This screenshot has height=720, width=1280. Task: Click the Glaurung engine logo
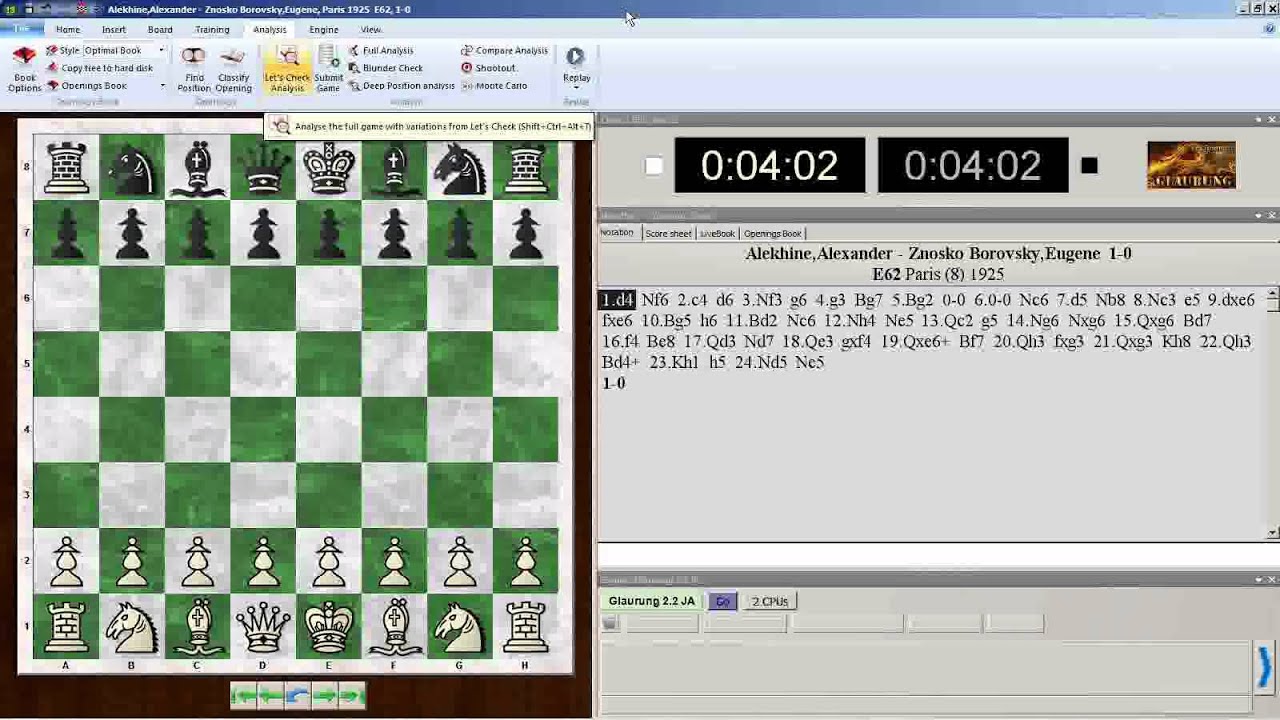pyautogui.click(x=1191, y=165)
